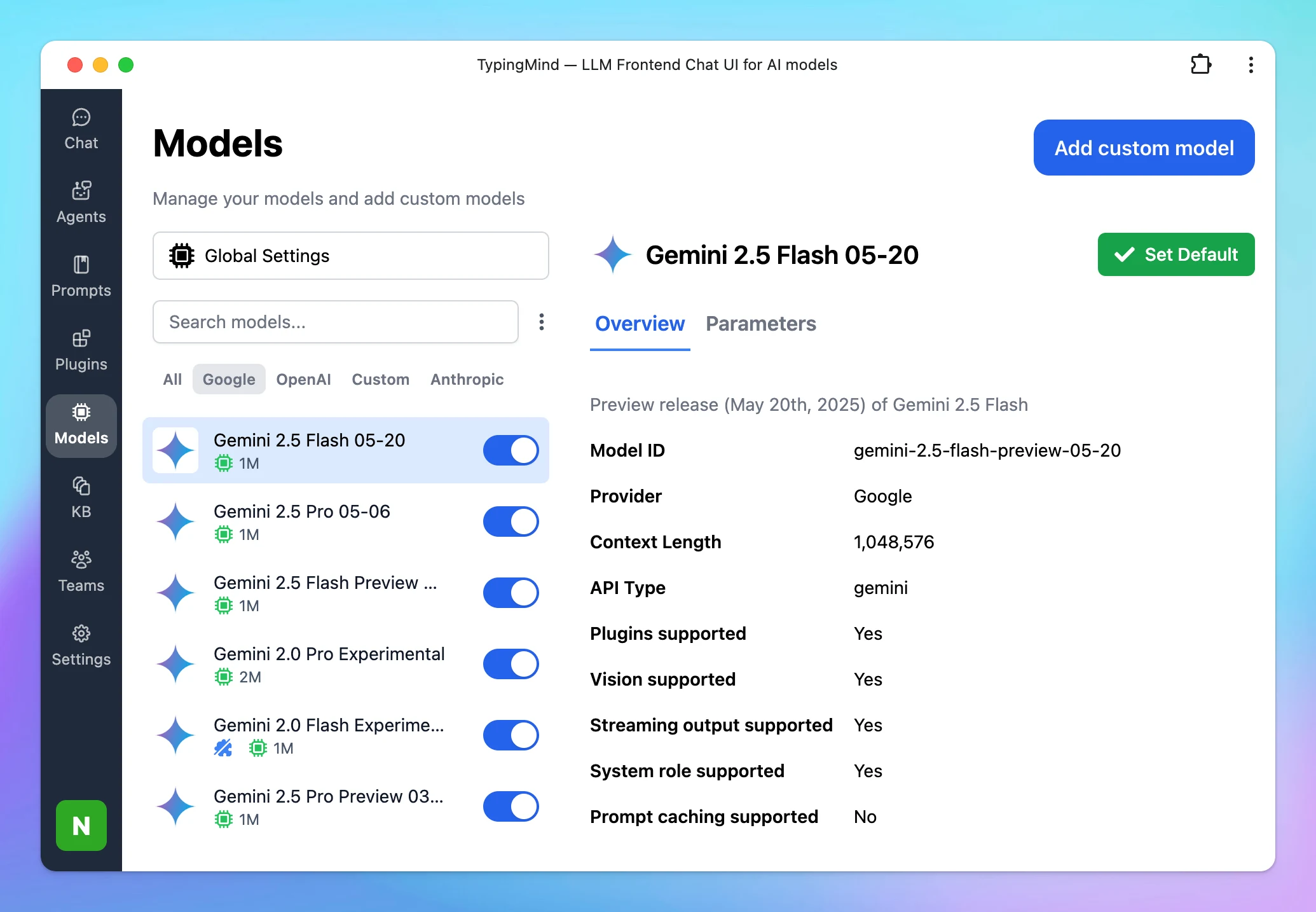The image size is (1316, 912).
Task: Filter models by Anthropic
Action: [467, 379]
